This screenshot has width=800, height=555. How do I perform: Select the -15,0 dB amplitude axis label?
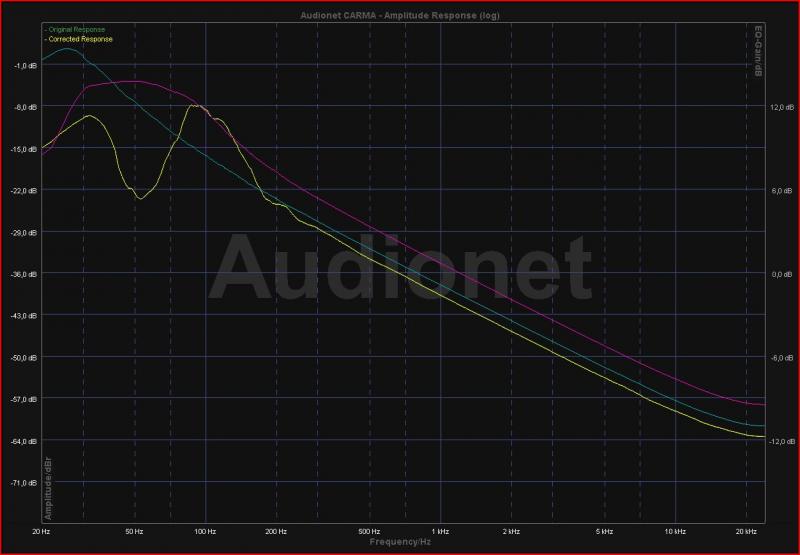(x=24, y=149)
